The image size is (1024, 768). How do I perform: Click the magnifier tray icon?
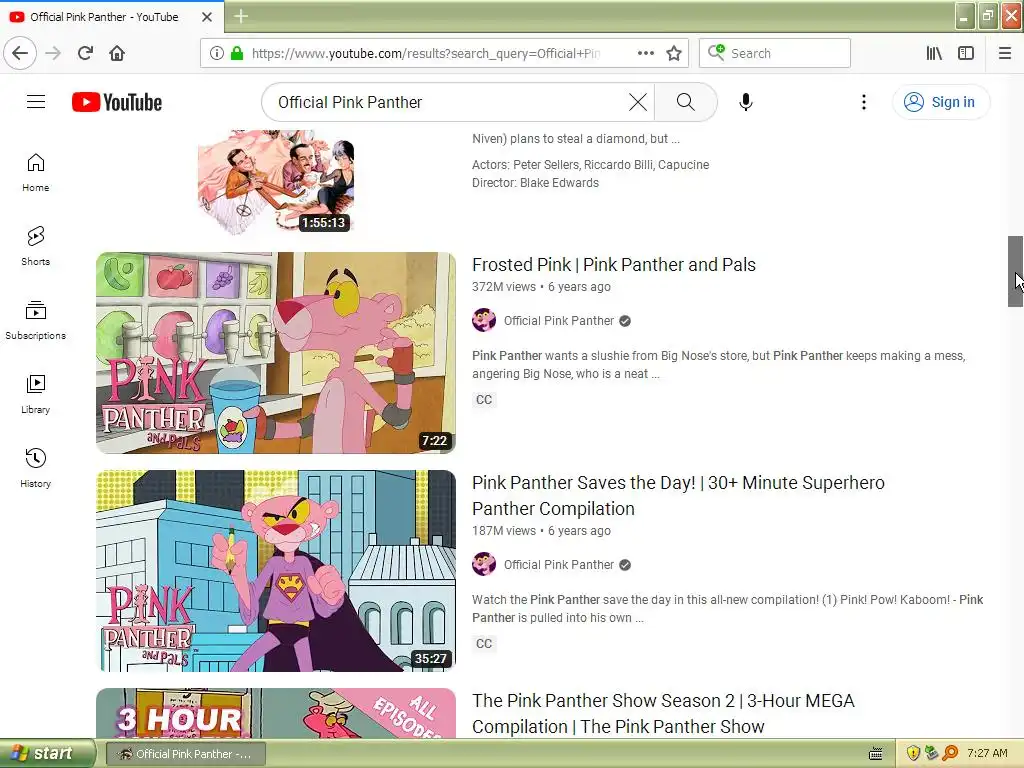(950, 754)
